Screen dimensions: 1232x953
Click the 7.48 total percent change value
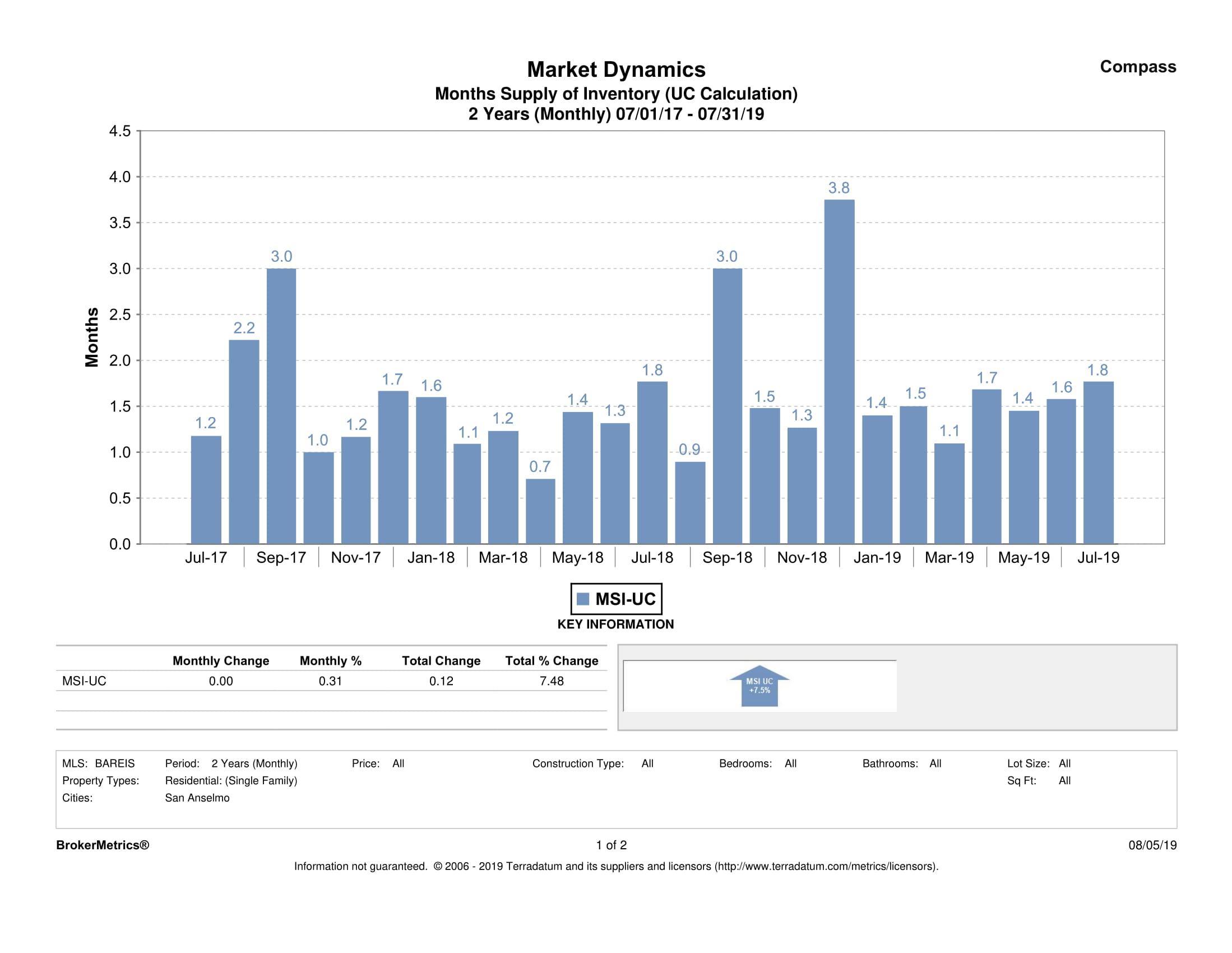(551, 681)
